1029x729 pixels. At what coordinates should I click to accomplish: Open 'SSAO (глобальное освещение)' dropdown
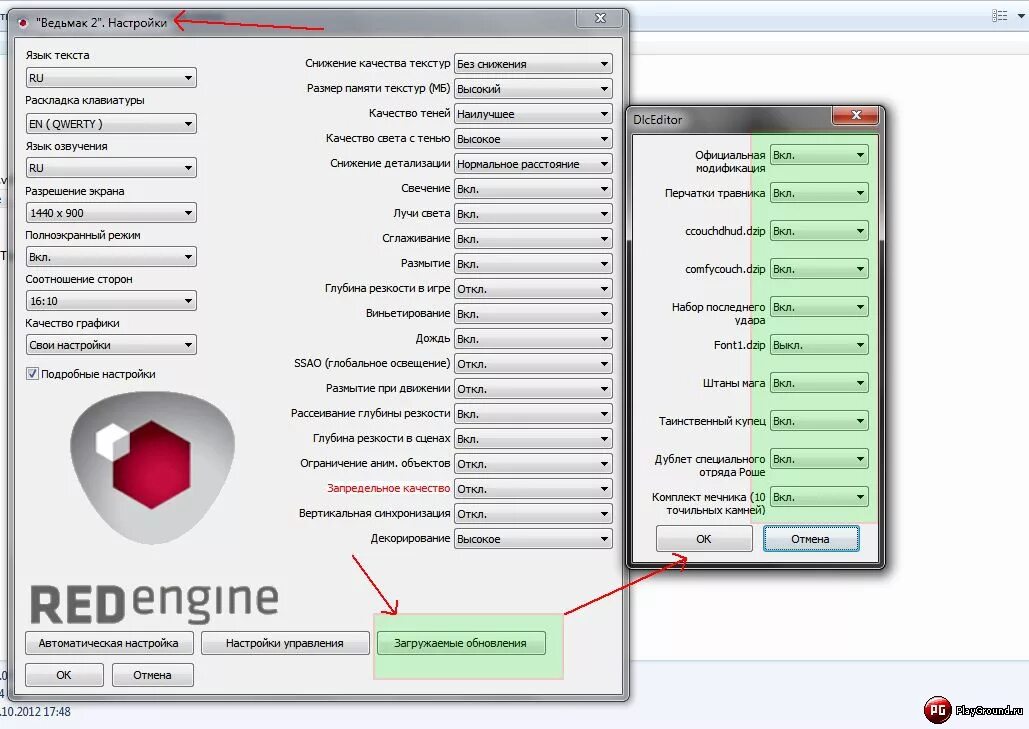coord(533,364)
